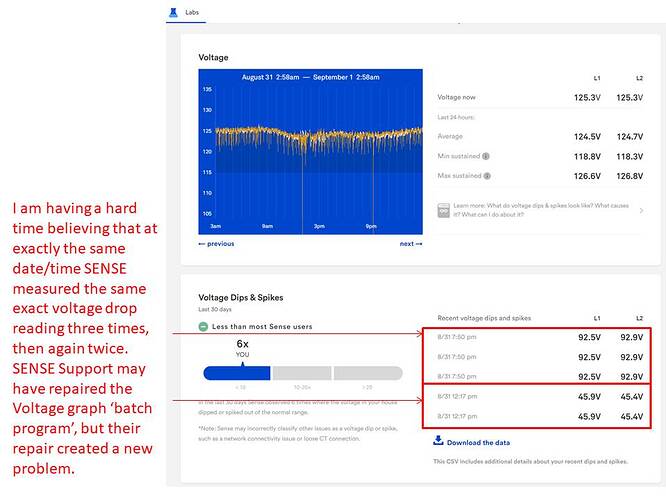Viewport: 666px width, 500px height.
Task: Click the Labs flask icon
Action: [173, 12]
